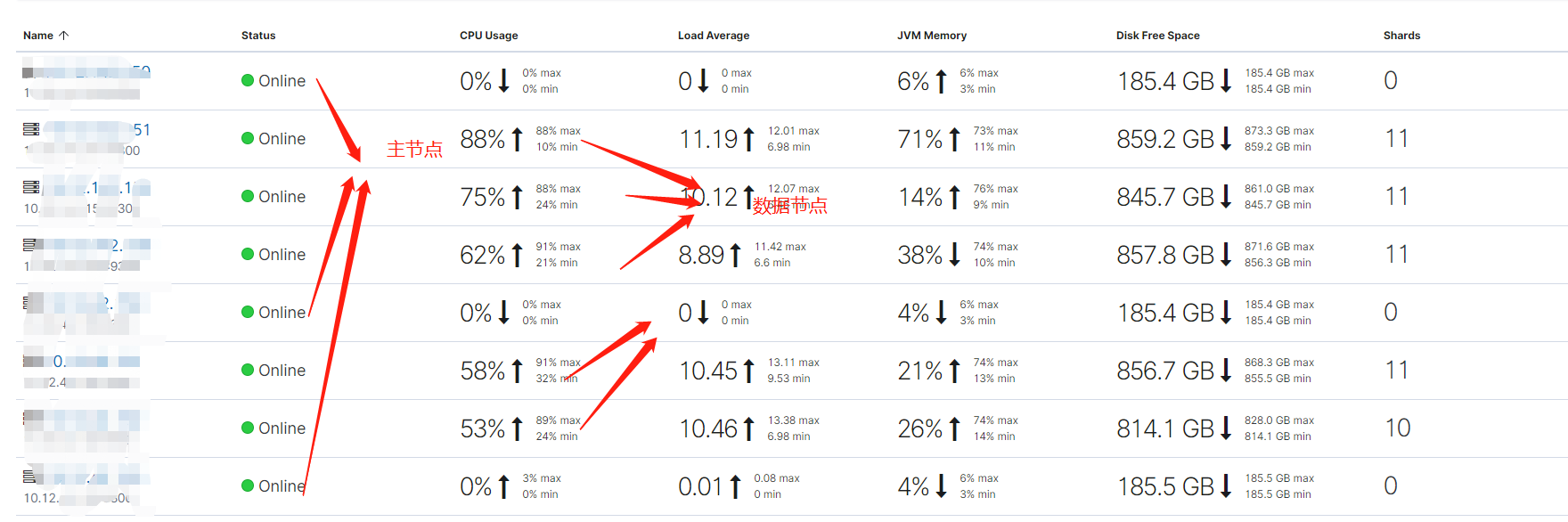
Task: Click green Online dot in 88% CPU row
Action: [x=248, y=138]
